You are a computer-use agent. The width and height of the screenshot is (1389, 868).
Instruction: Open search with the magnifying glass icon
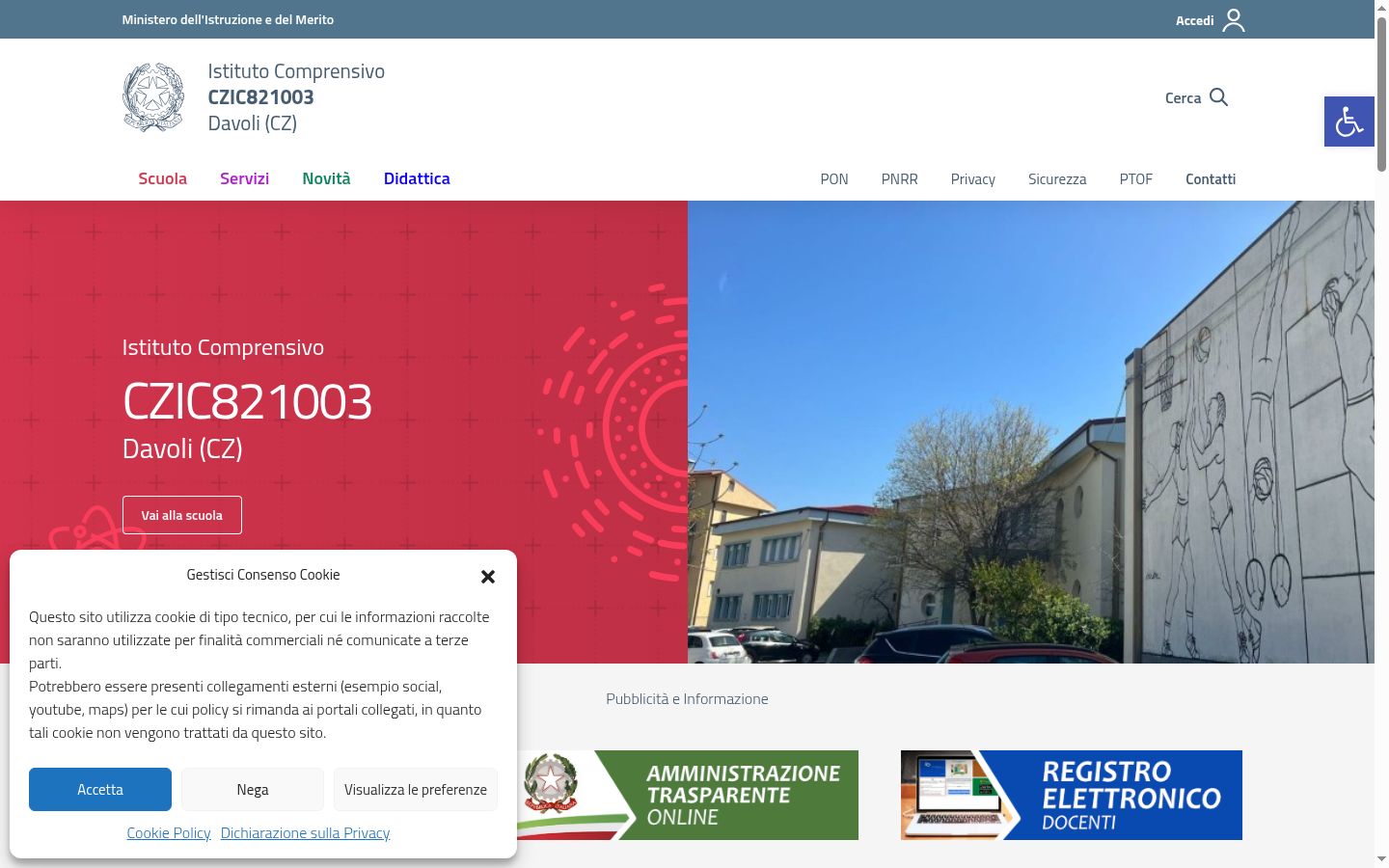point(1218,97)
